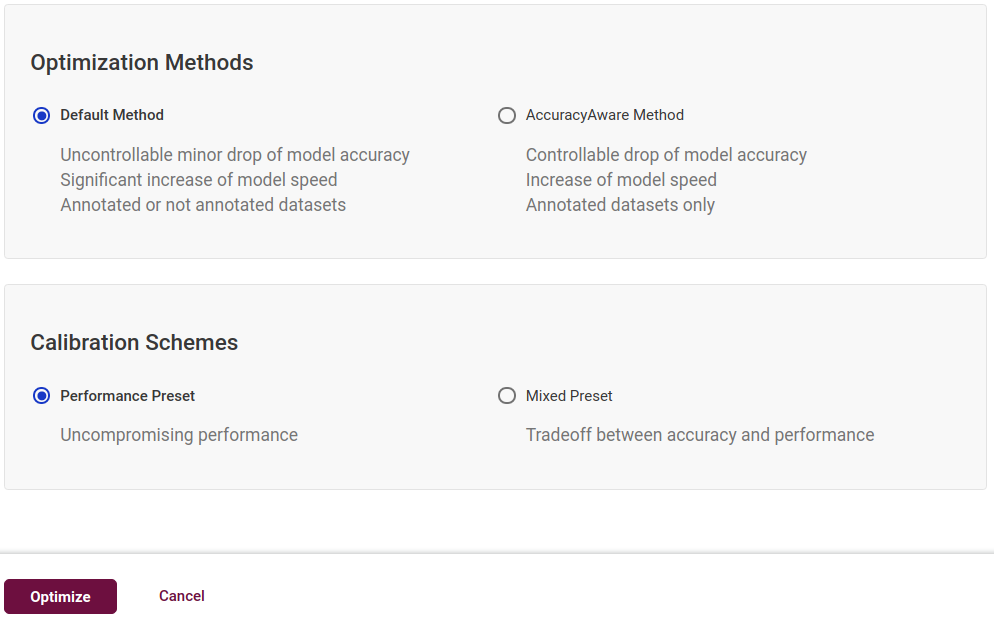Select the Default Method radio button
994x618 pixels.
(x=41, y=115)
